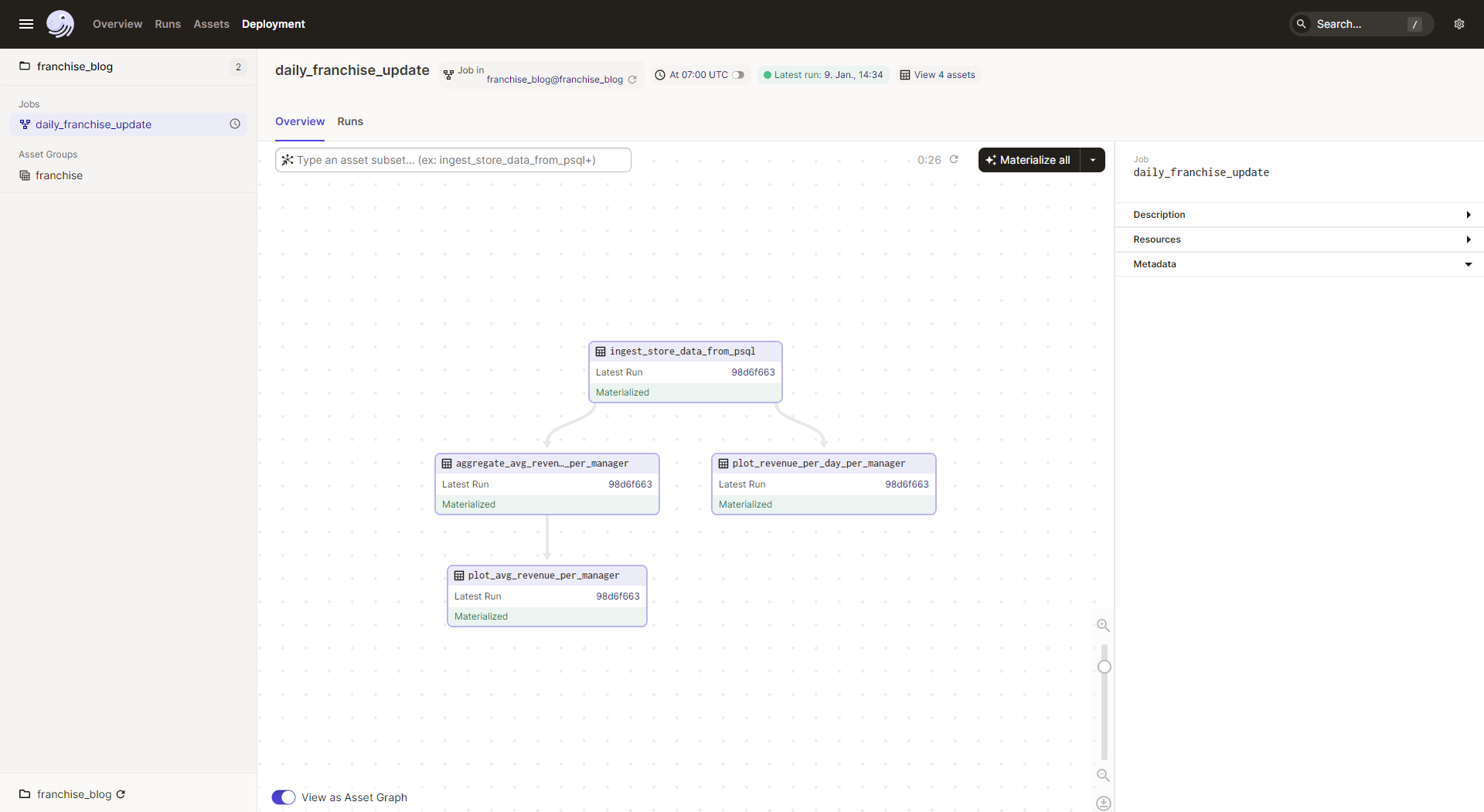The height and width of the screenshot is (812, 1484).
Task: Click the folder icon next to franchise_blog header
Action: coord(25,66)
